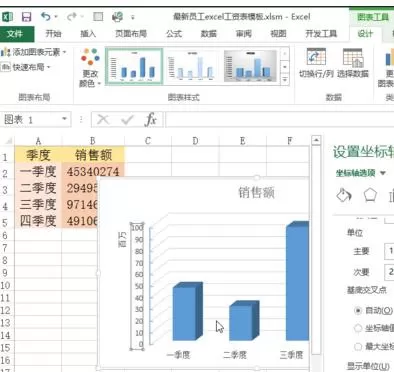394x372 pixels.
Task: Open the 页面布局 ribbon tab
Action: pyautogui.click(x=131, y=34)
